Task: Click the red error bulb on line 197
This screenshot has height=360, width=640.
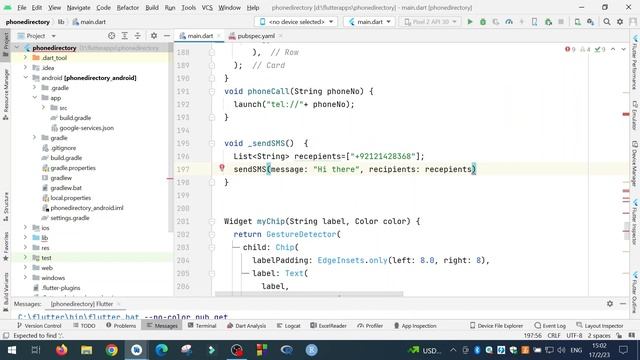Action: pos(222,167)
